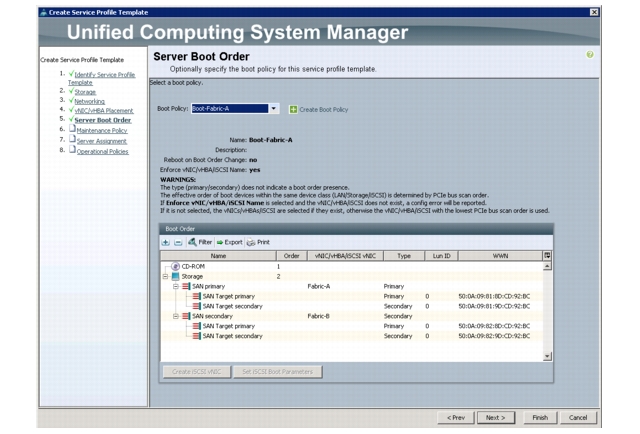Collapse the Storage tree node
Image resolution: width=640 pixels, height=434 pixels.
pos(165,276)
